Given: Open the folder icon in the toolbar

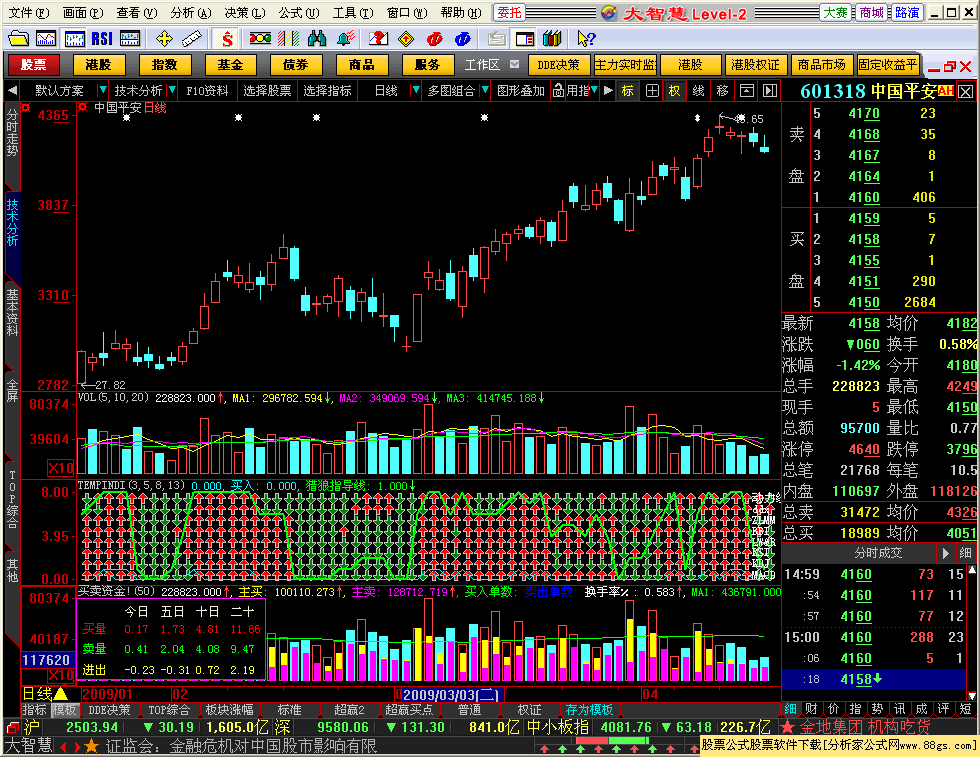Looking at the screenshot, I should click(x=18, y=39).
